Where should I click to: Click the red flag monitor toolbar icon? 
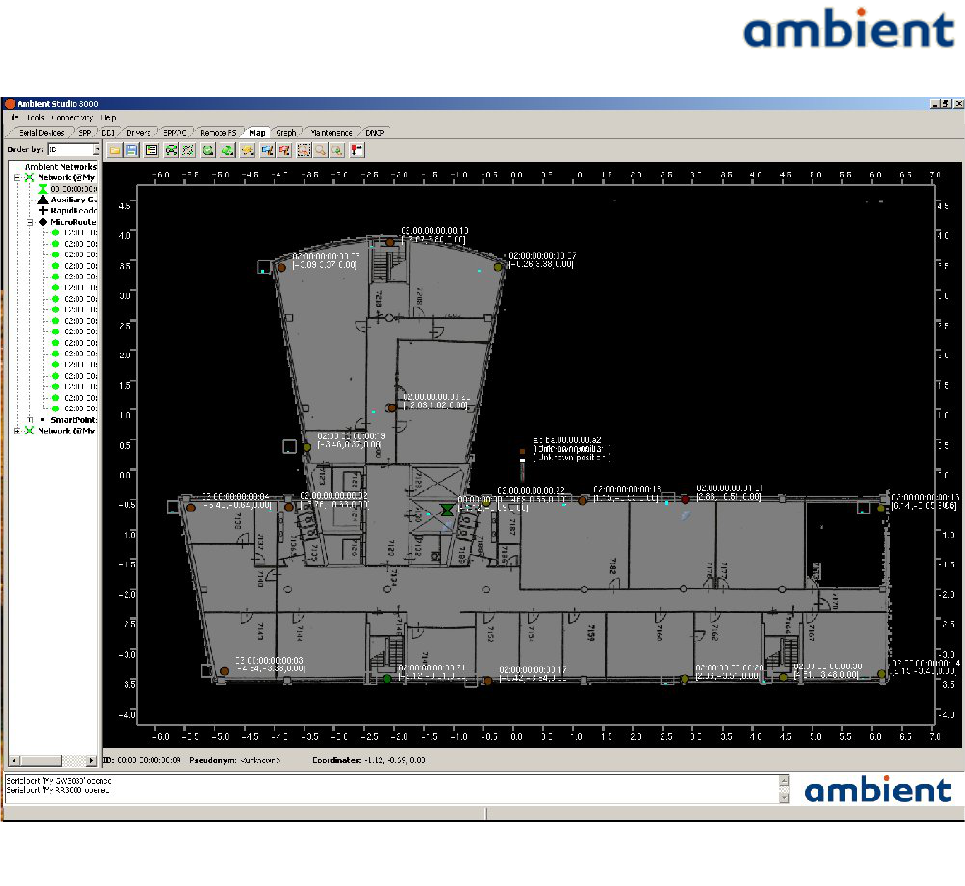click(284, 150)
